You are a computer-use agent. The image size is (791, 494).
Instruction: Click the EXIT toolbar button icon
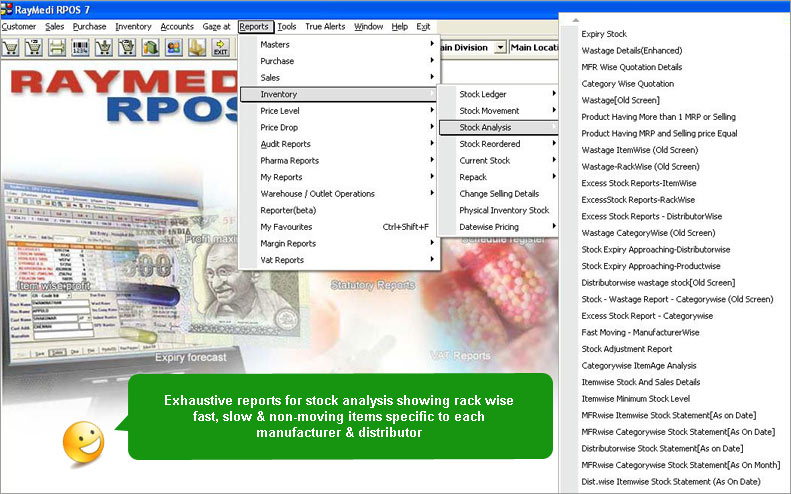(220, 47)
